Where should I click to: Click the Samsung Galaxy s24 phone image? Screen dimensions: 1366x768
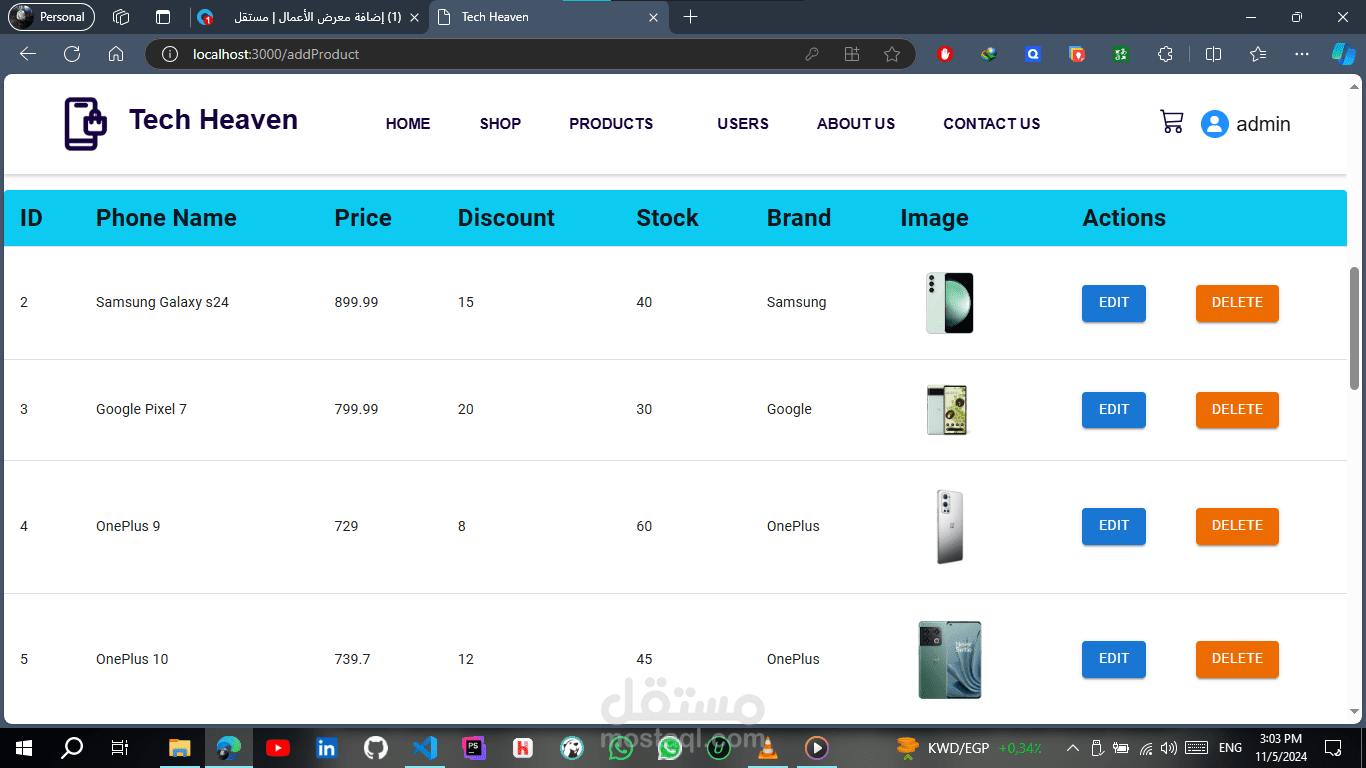(949, 302)
